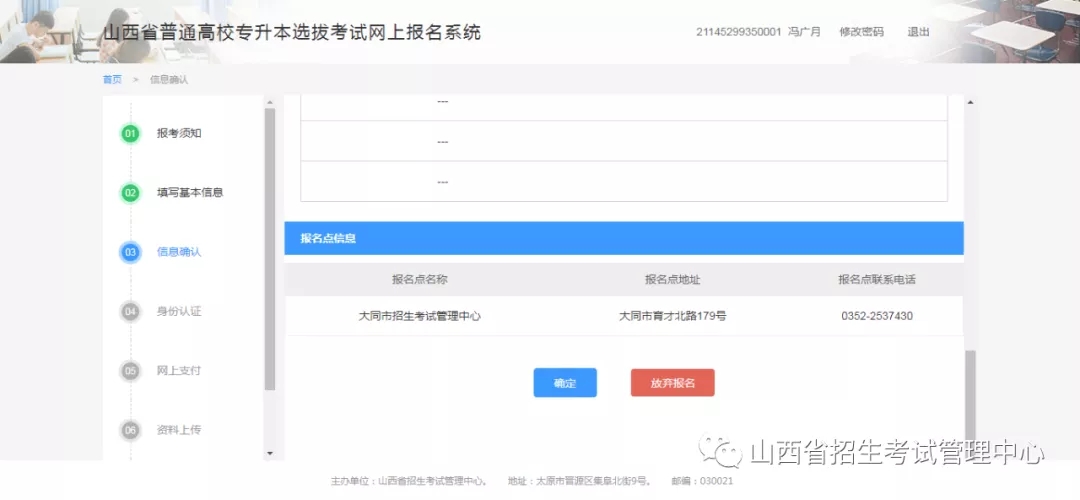Click the 确定 confirm button
This screenshot has height=500, width=1080.
click(565, 383)
